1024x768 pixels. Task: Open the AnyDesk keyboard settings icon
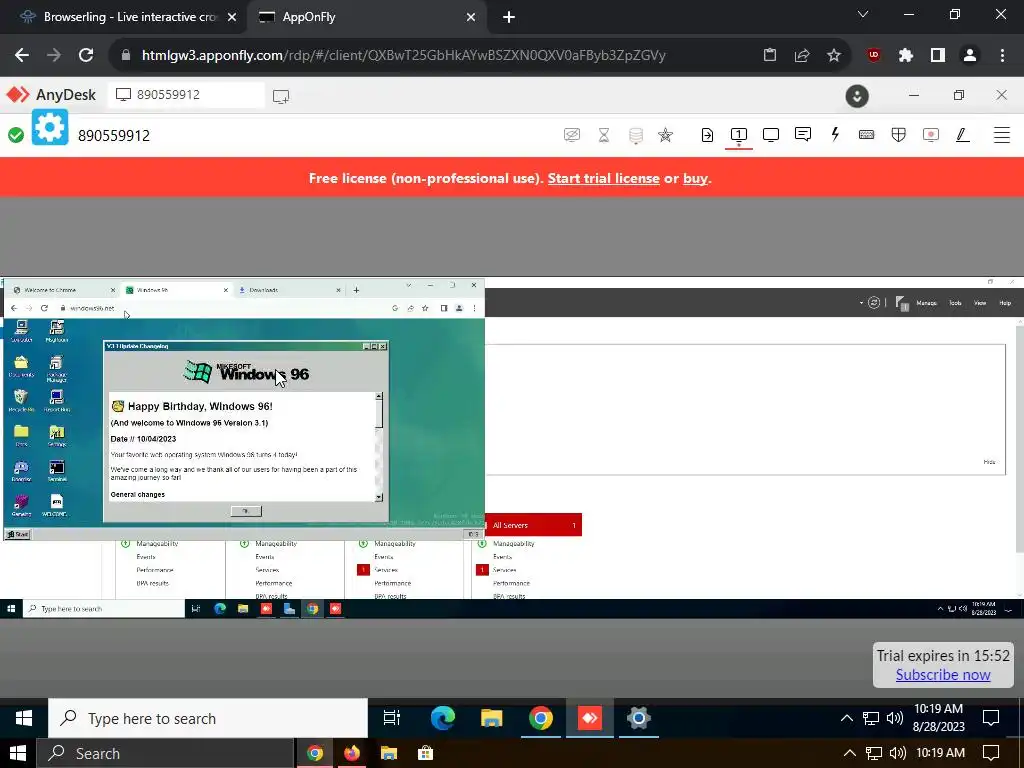[867, 135]
